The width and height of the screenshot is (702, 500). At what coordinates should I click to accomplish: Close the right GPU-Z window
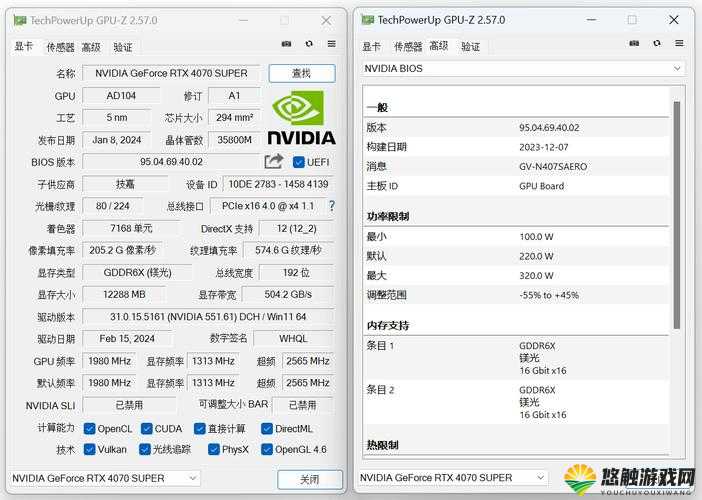click(674, 20)
